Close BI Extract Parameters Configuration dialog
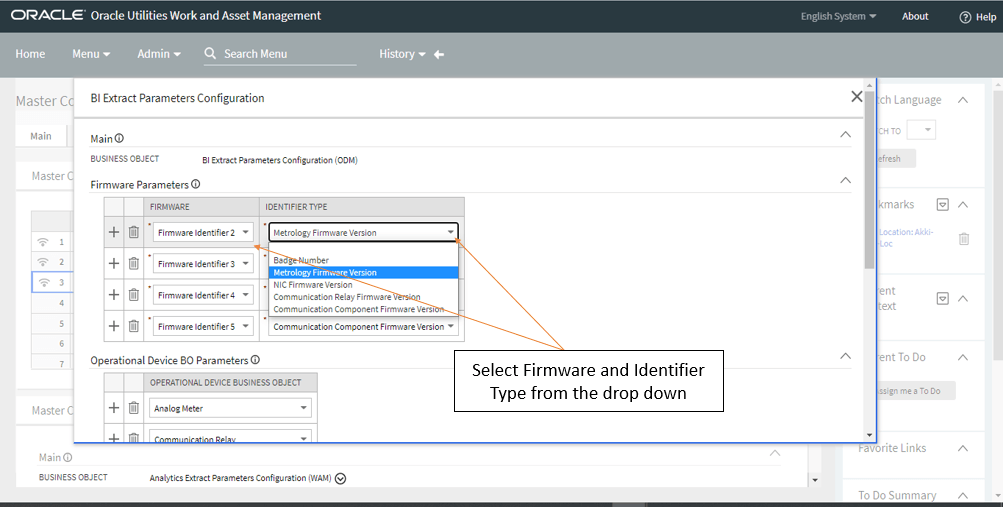The image size is (1005, 508). pyautogui.click(x=856, y=97)
